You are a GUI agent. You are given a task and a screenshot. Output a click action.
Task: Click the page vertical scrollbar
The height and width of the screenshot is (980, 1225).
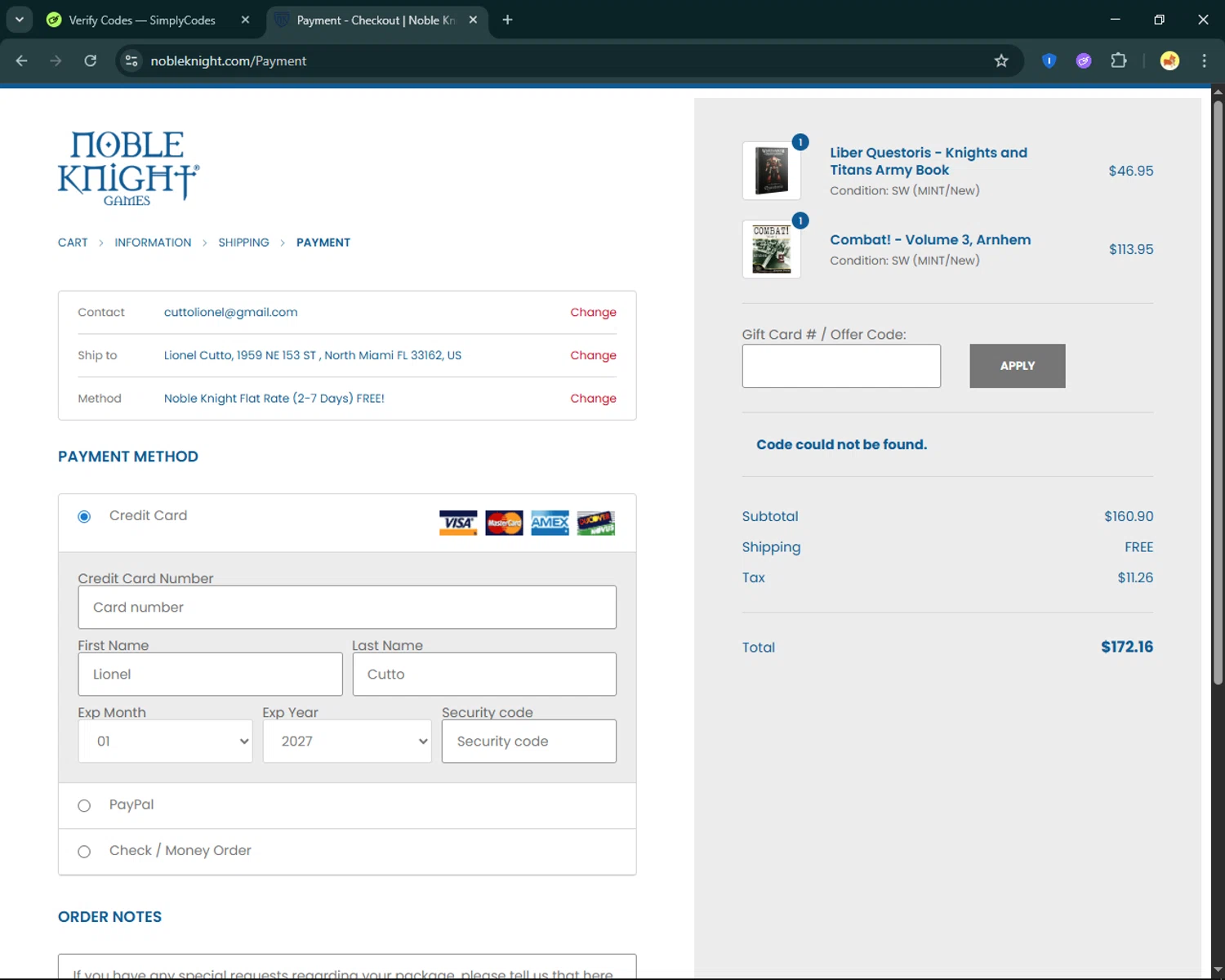pos(1218,392)
